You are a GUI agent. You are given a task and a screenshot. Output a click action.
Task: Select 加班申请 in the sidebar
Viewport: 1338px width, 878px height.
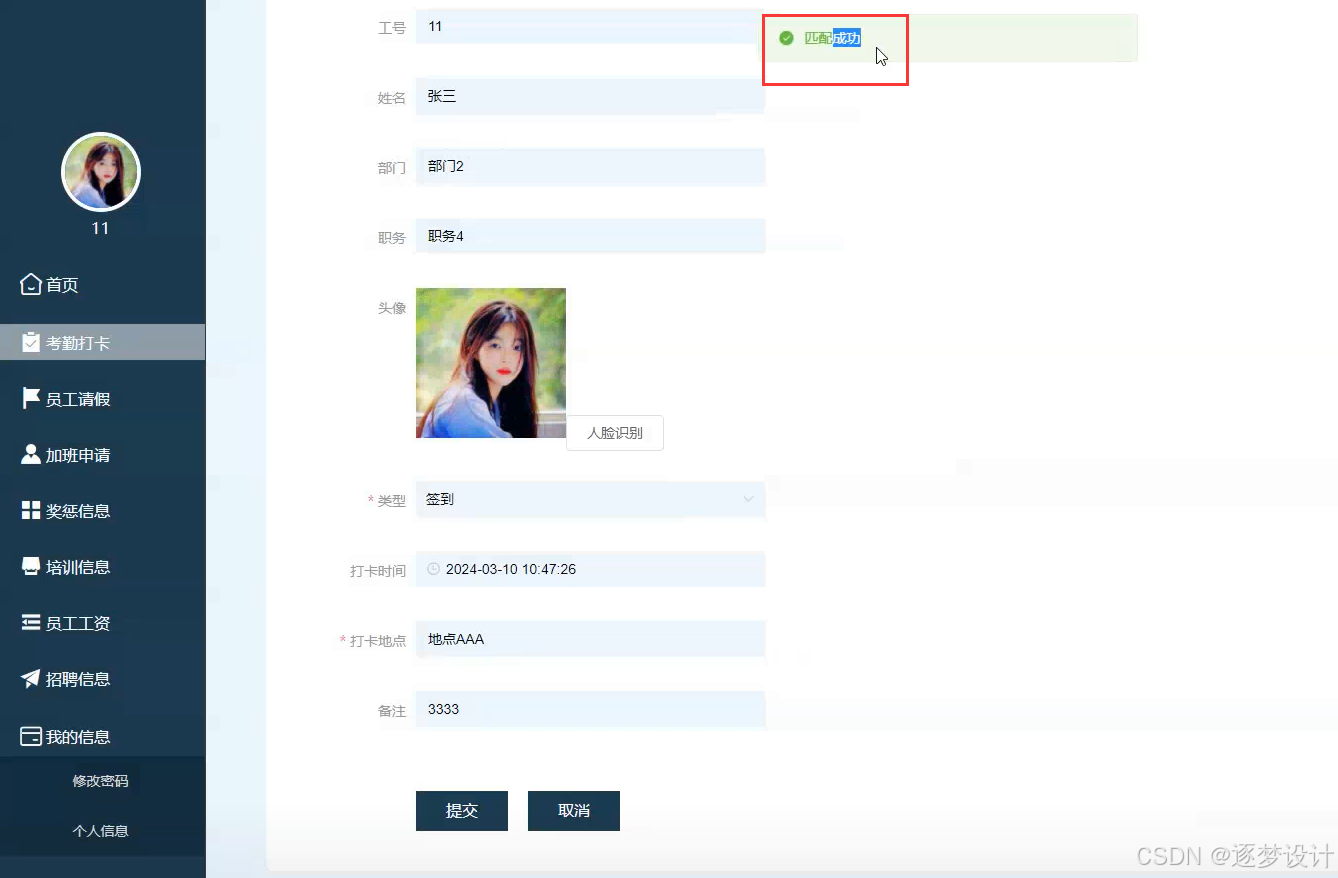[102, 454]
